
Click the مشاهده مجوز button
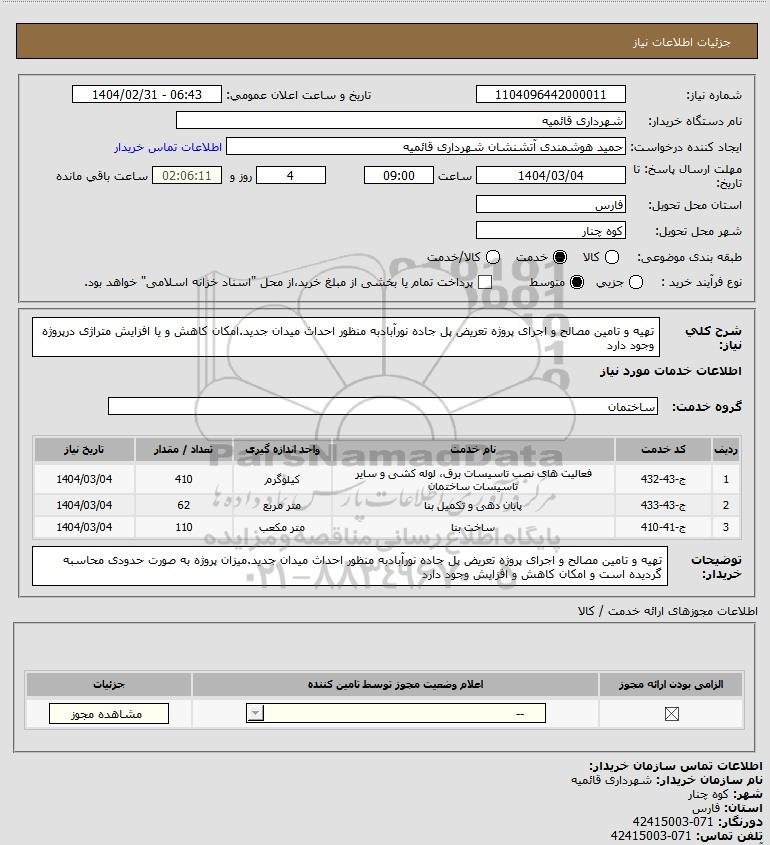pyautogui.click(x=108, y=714)
